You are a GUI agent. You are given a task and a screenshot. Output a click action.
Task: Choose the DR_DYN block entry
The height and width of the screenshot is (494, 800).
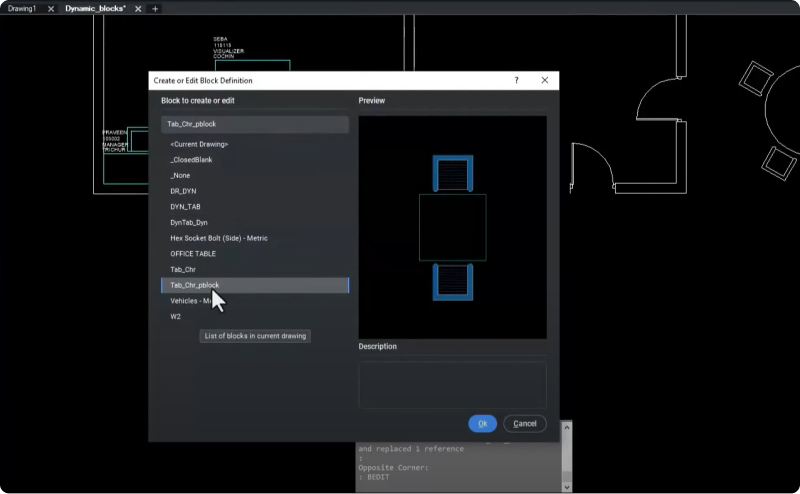[x=184, y=191]
